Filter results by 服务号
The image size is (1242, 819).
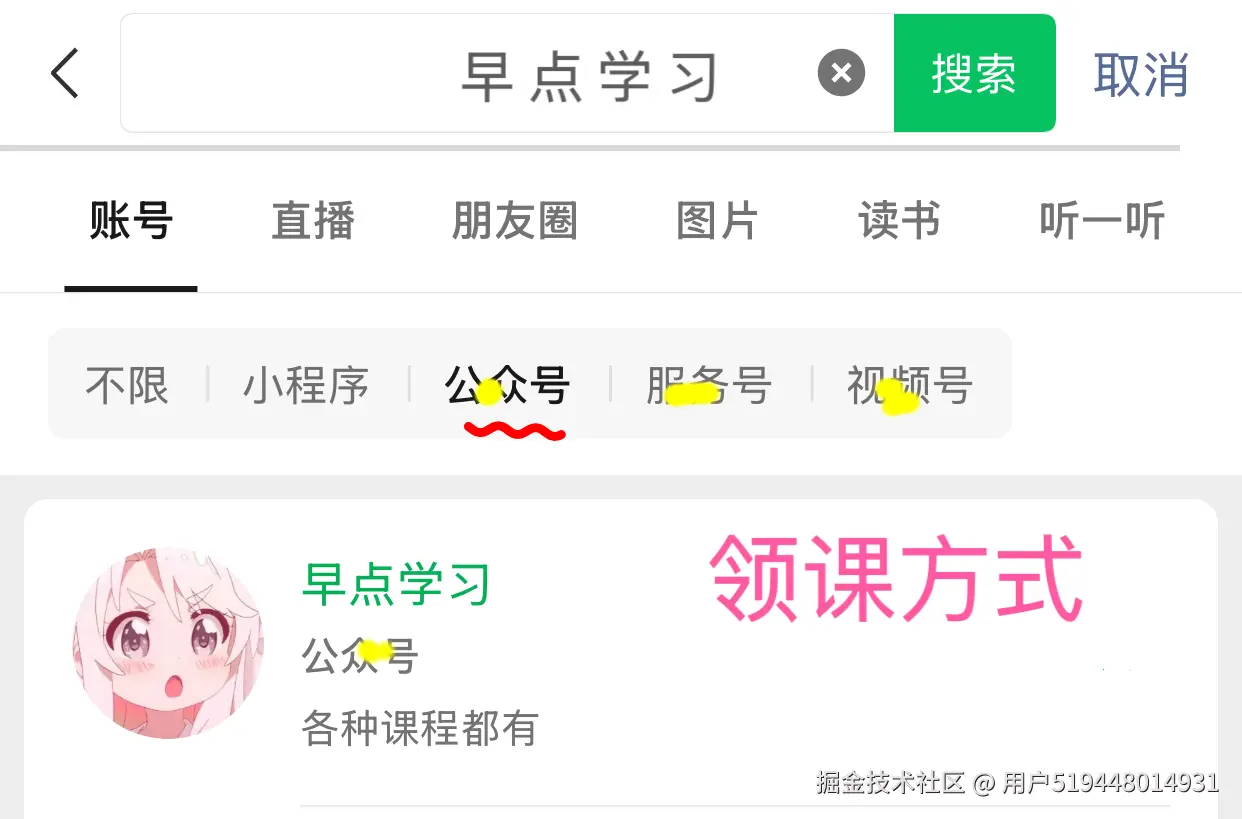[709, 385]
